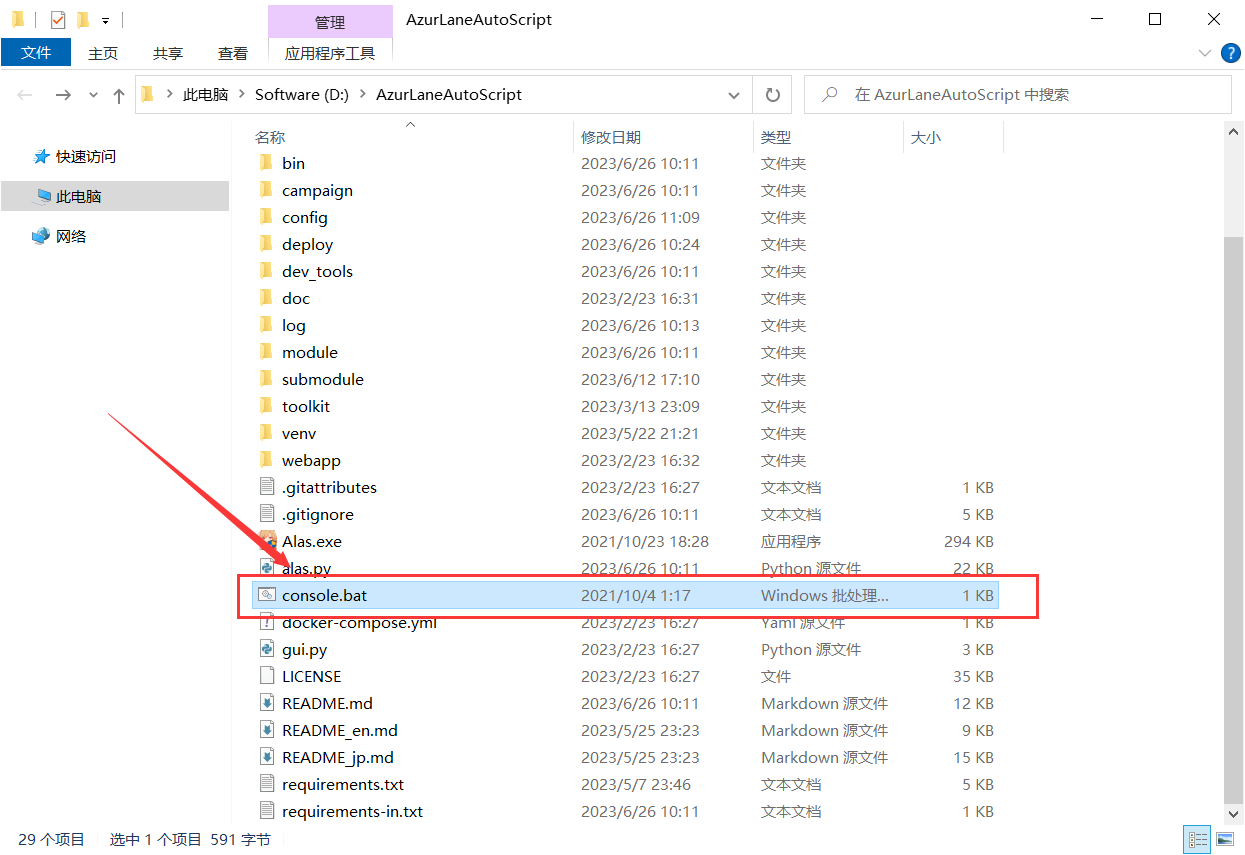Sort by 名称 column header

270,137
